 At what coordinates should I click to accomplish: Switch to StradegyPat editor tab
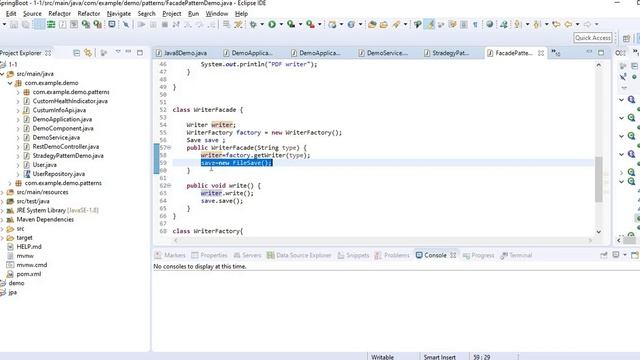pos(447,53)
